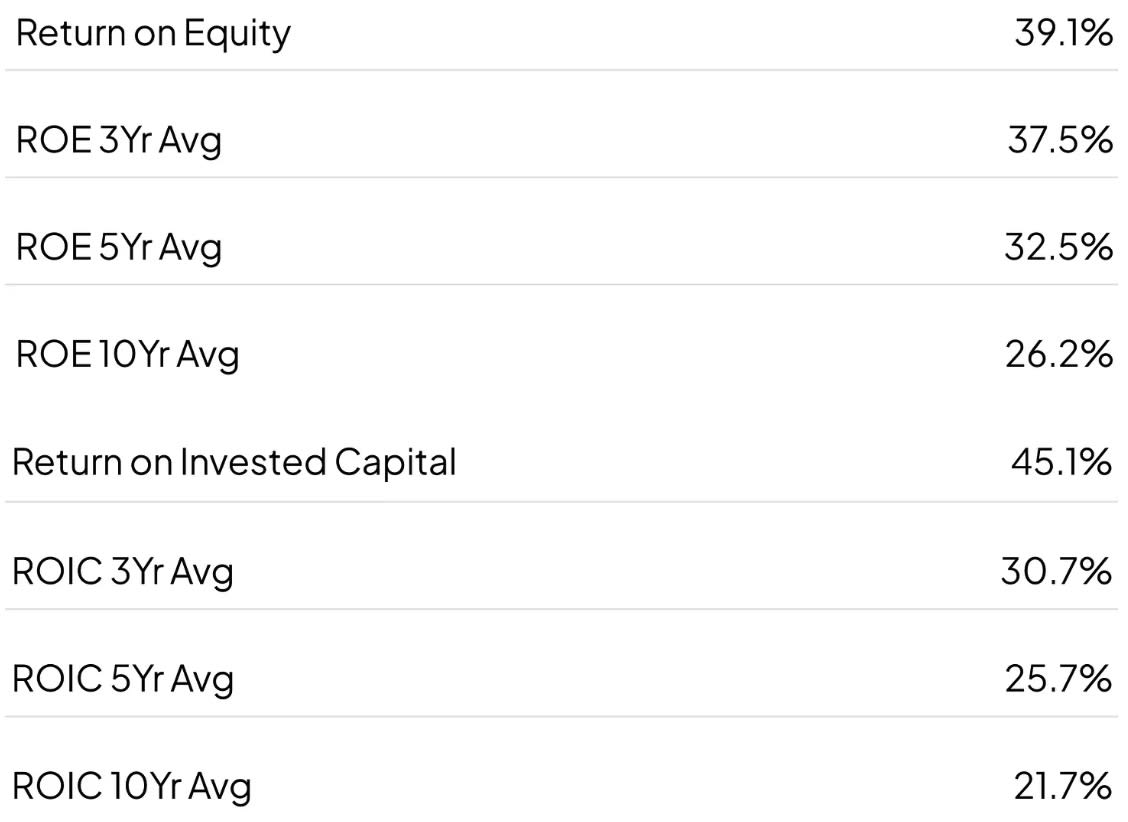This screenshot has width=1128, height=822.
Task: Click the 37.5% value
Action: [1060, 140]
